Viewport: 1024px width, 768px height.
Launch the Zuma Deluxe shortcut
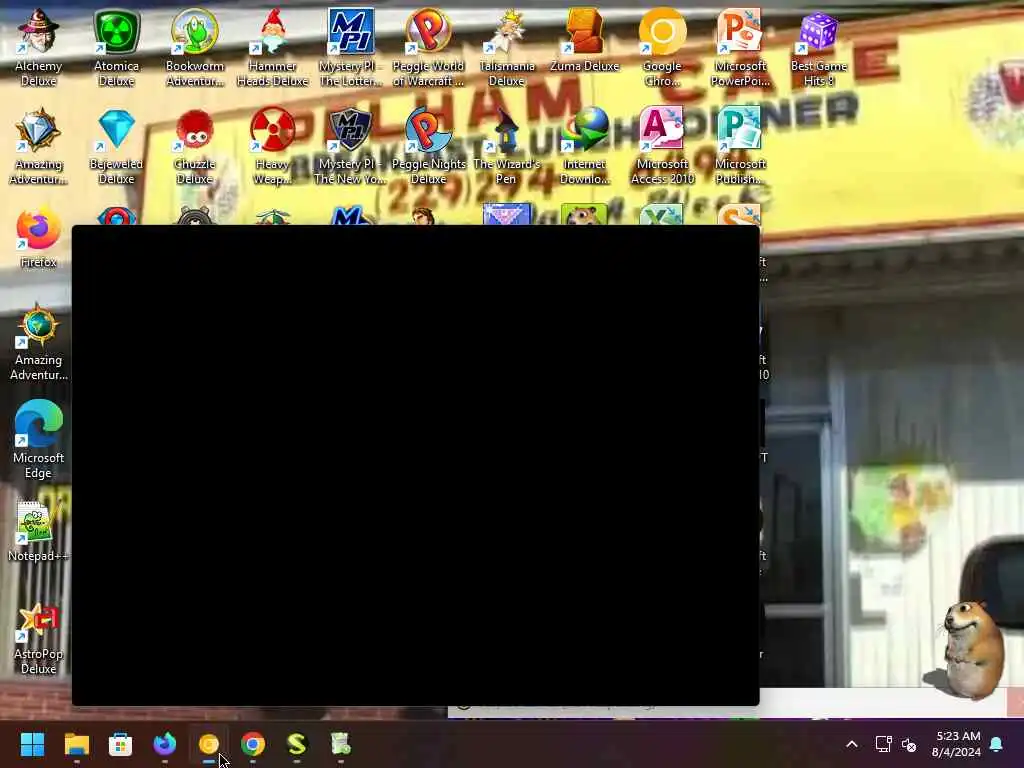(584, 40)
